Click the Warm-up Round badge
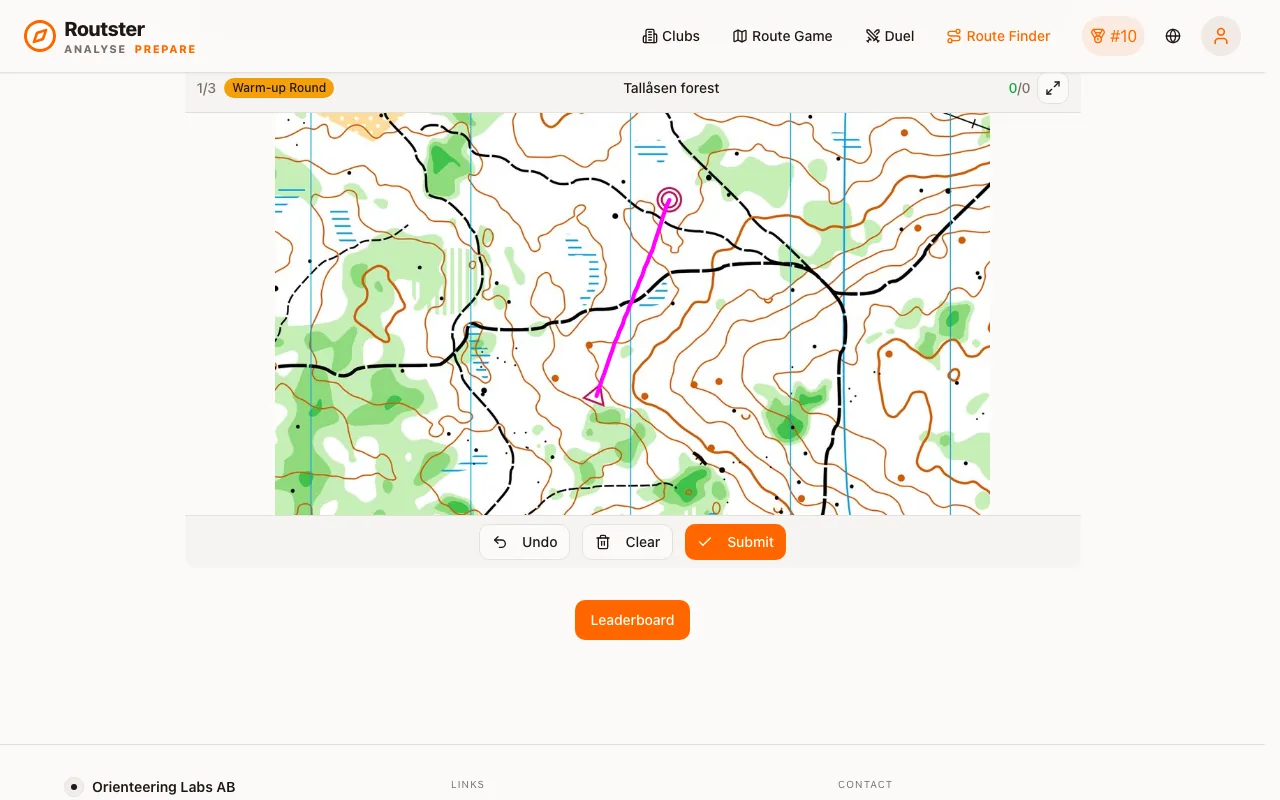 279,88
